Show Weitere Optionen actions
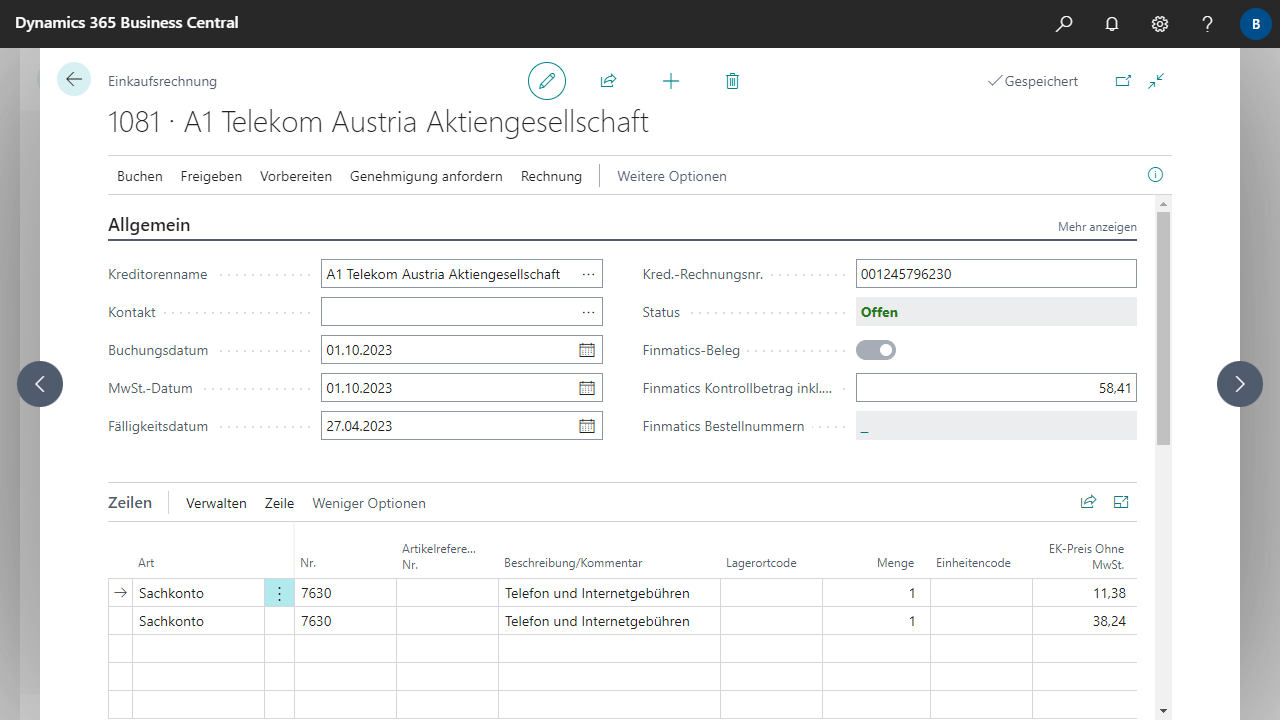Viewport: 1280px width, 720px height. [672, 176]
